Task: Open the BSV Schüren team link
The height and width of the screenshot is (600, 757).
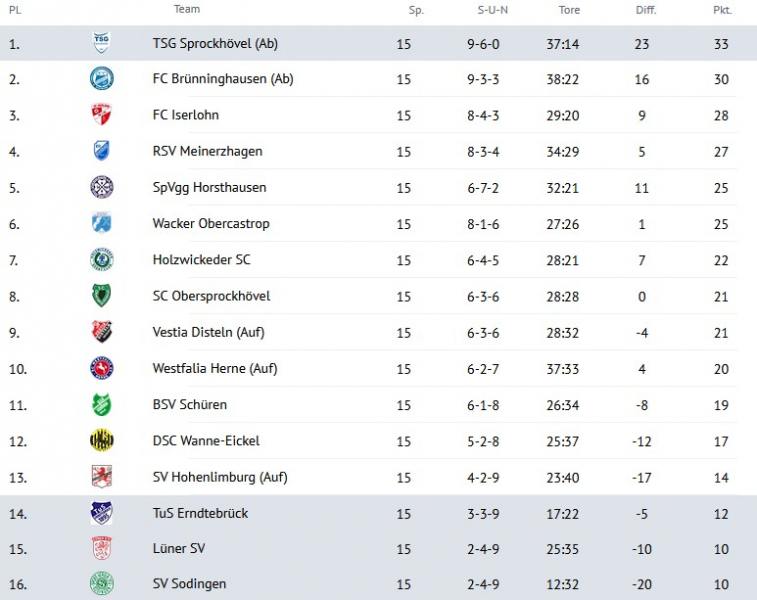Action: tap(189, 405)
